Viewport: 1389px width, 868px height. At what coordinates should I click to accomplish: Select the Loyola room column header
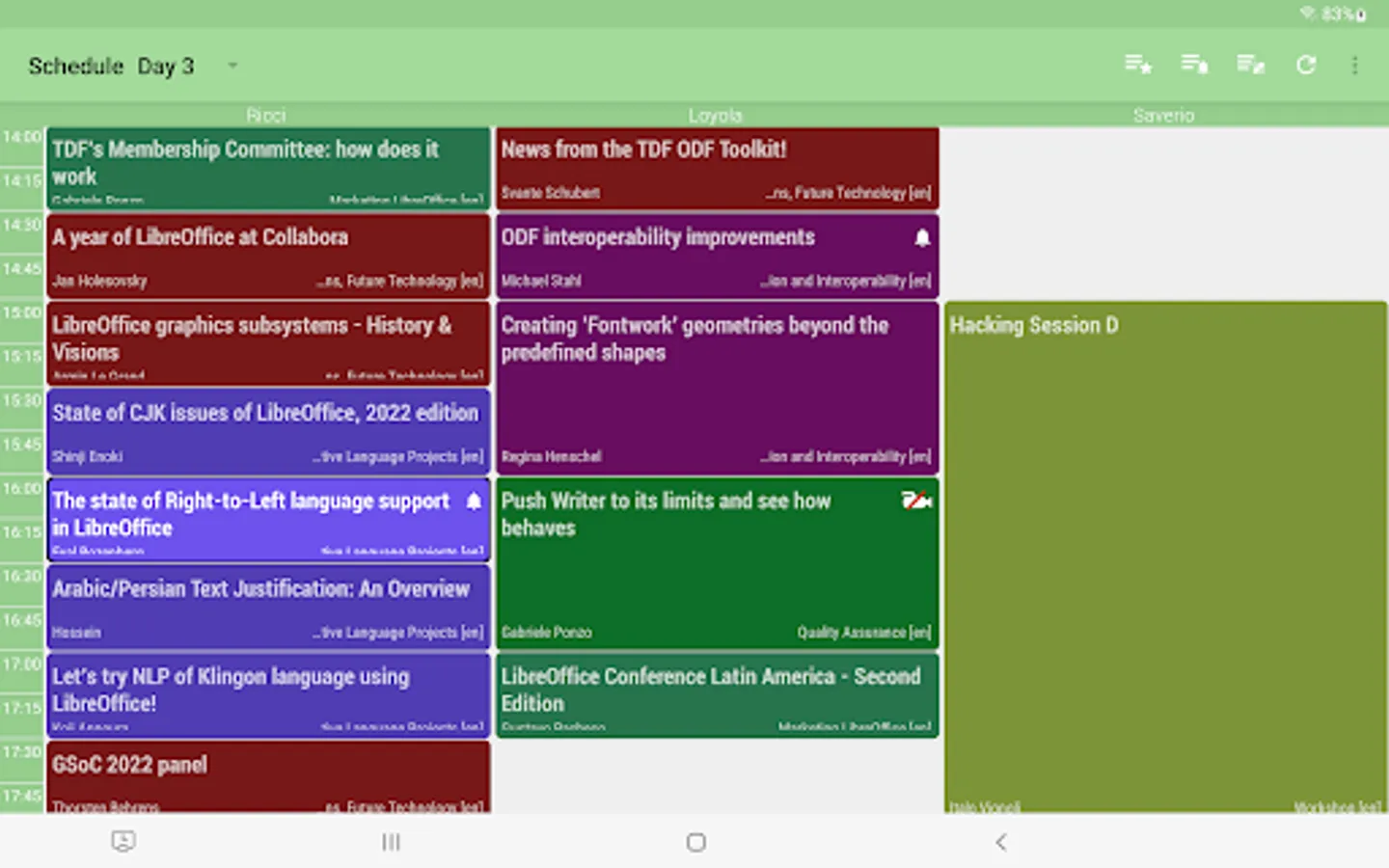[x=716, y=116]
